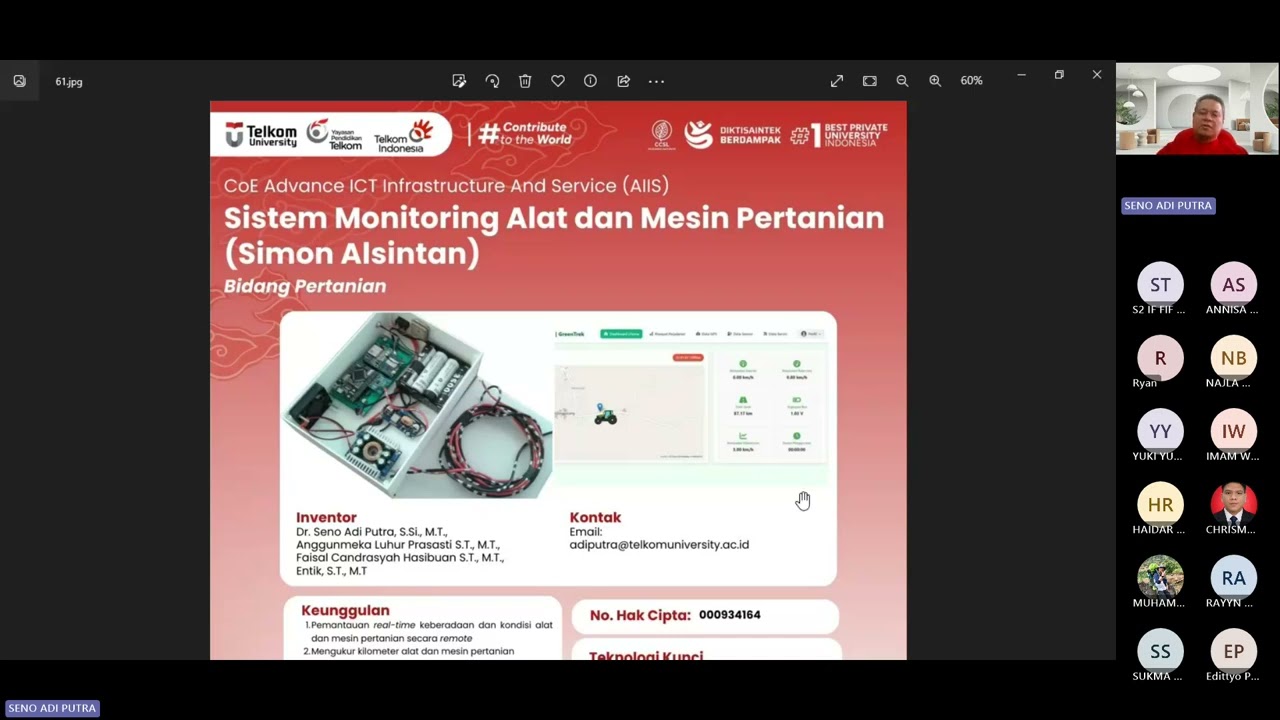Select the CHRISM... participant photo

tap(1234, 505)
